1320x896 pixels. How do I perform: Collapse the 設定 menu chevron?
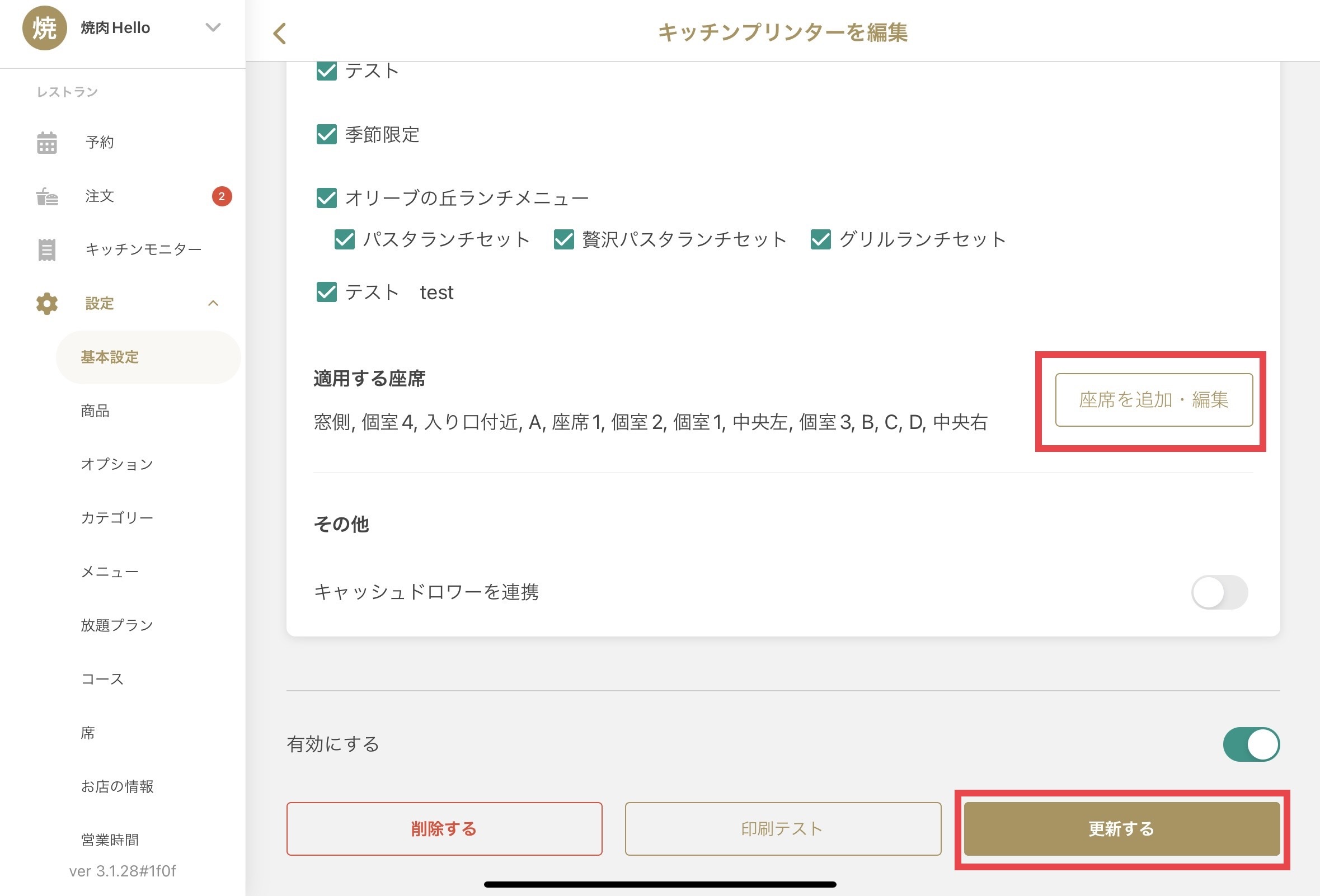[x=213, y=304]
